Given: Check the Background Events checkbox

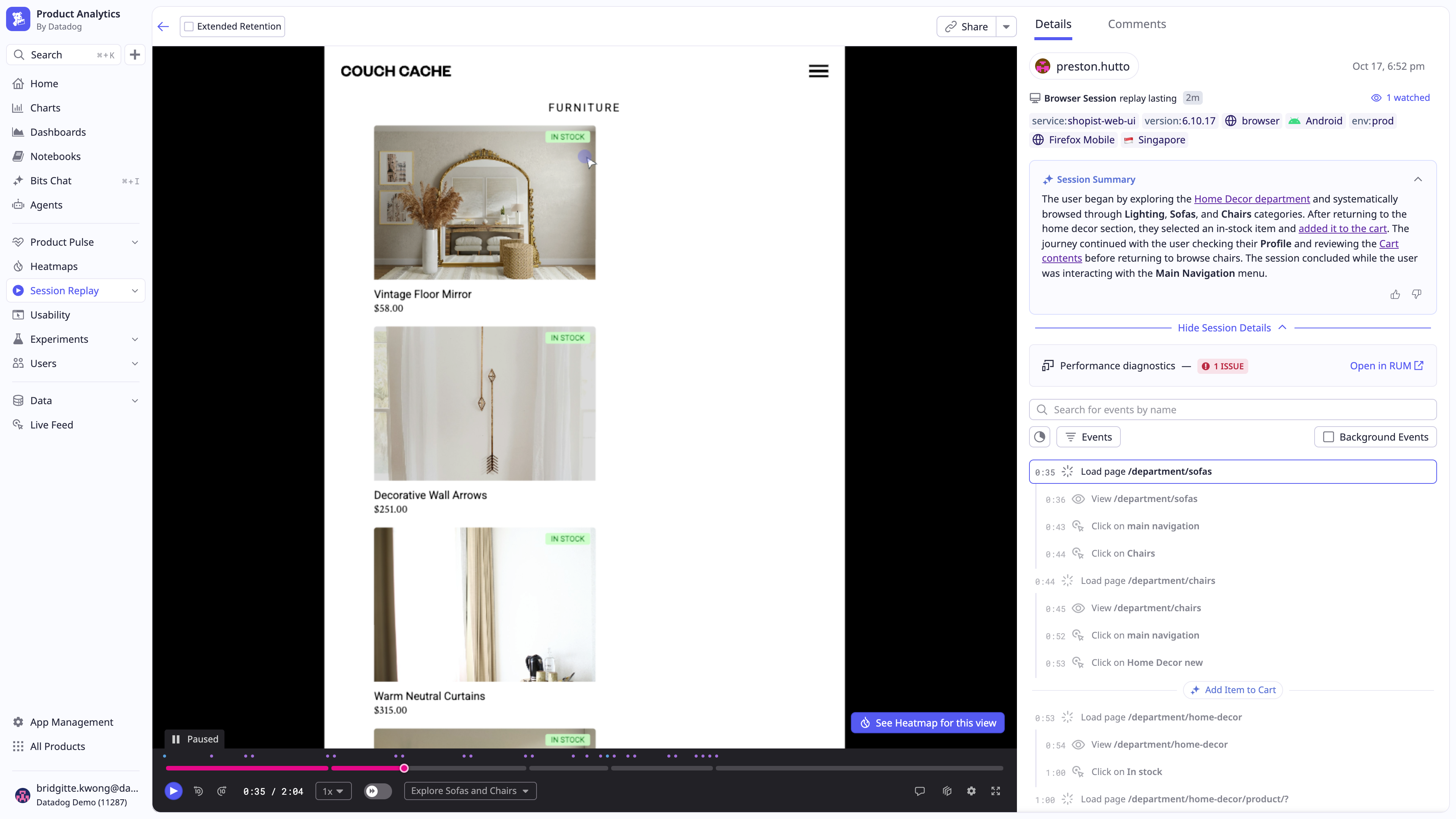Looking at the screenshot, I should point(1329,437).
